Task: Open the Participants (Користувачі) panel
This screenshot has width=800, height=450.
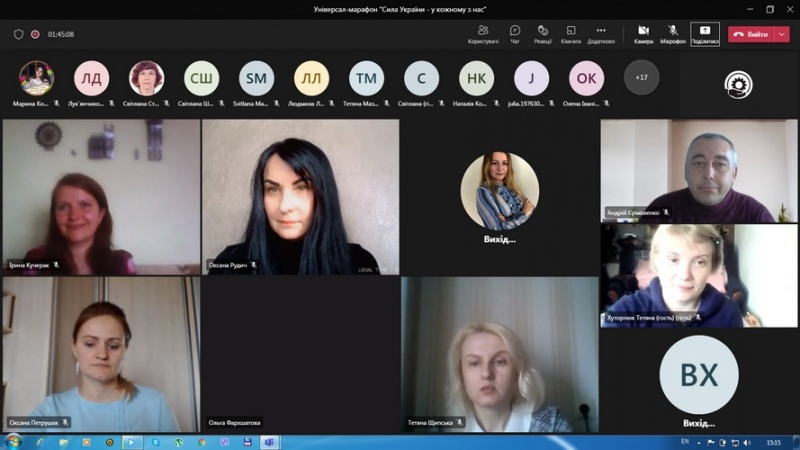Action: (x=483, y=33)
